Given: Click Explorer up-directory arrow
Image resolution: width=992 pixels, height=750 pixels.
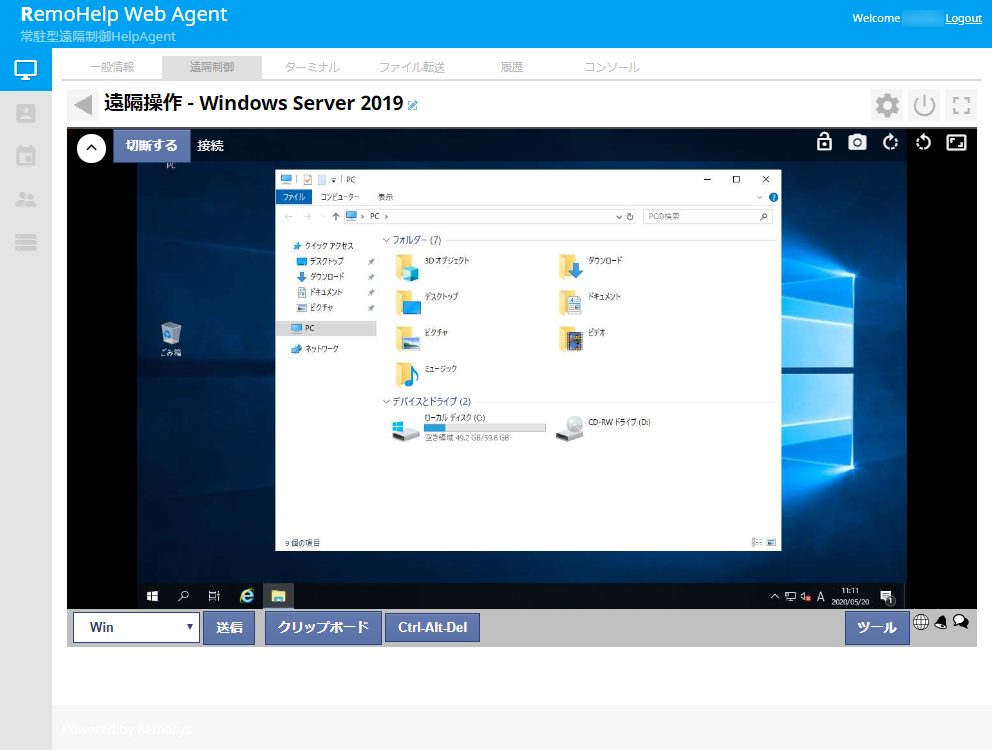Looking at the screenshot, I should (335, 216).
